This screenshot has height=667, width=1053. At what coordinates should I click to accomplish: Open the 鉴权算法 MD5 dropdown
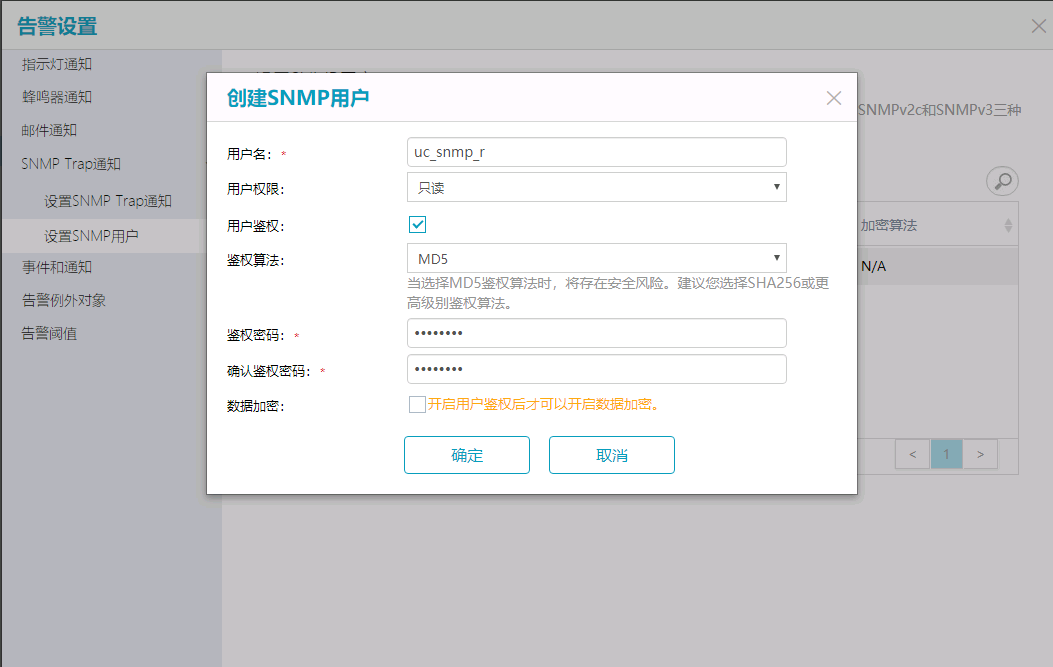point(596,259)
